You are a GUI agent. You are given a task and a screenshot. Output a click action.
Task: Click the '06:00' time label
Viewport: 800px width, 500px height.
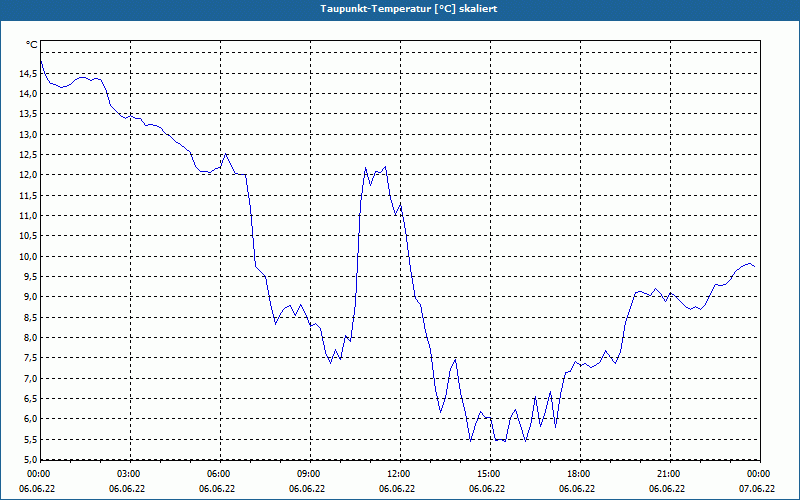219,474
